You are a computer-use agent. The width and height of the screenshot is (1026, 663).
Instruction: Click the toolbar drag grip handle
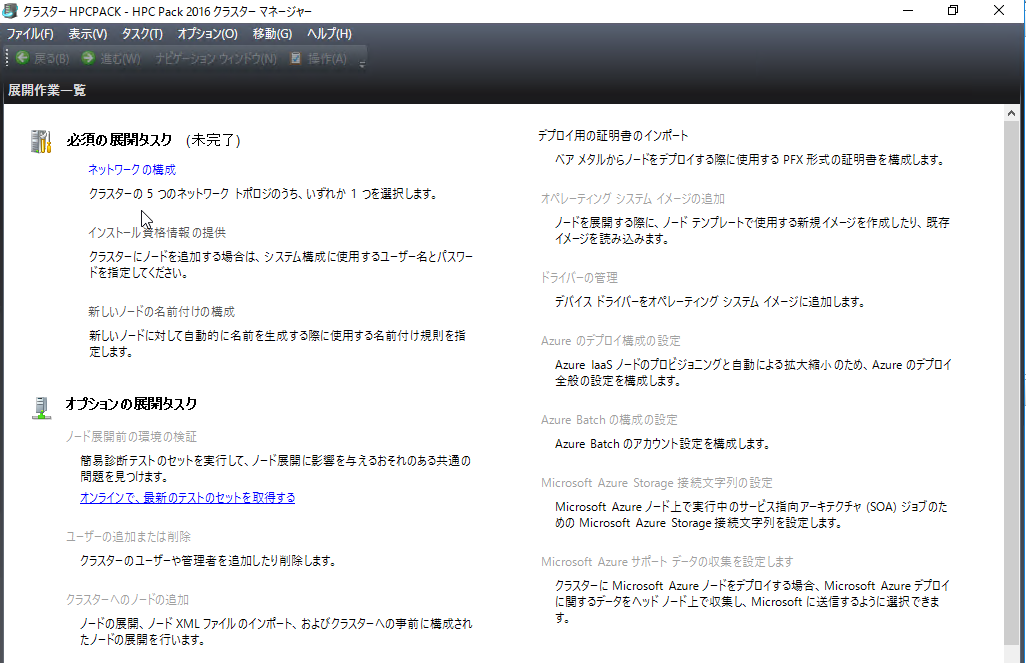pyautogui.click(x=7, y=58)
